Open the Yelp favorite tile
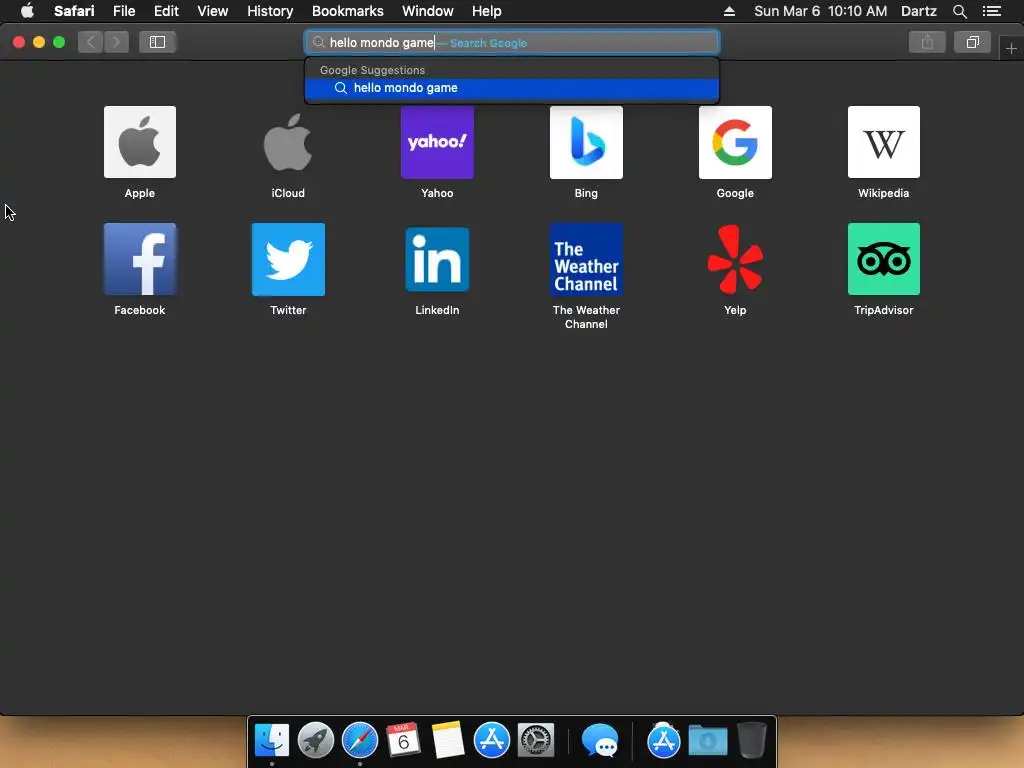 click(735, 259)
